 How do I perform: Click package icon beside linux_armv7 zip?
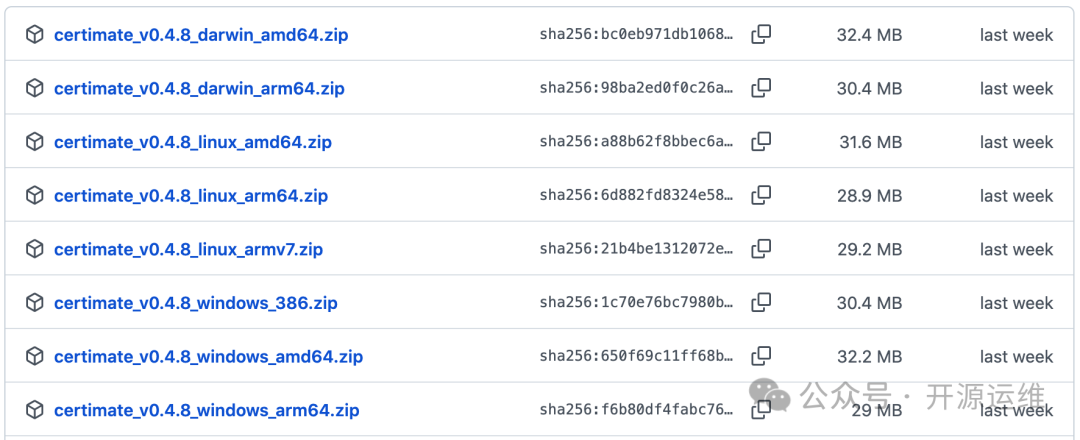[x=35, y=249]
